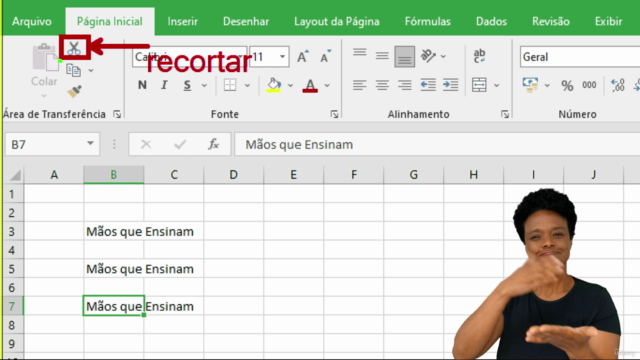Image resolution: width=640 pixels, height=360 pixels.
Task: Expand the orientation dropdown arrow
Action: point(443,56)
